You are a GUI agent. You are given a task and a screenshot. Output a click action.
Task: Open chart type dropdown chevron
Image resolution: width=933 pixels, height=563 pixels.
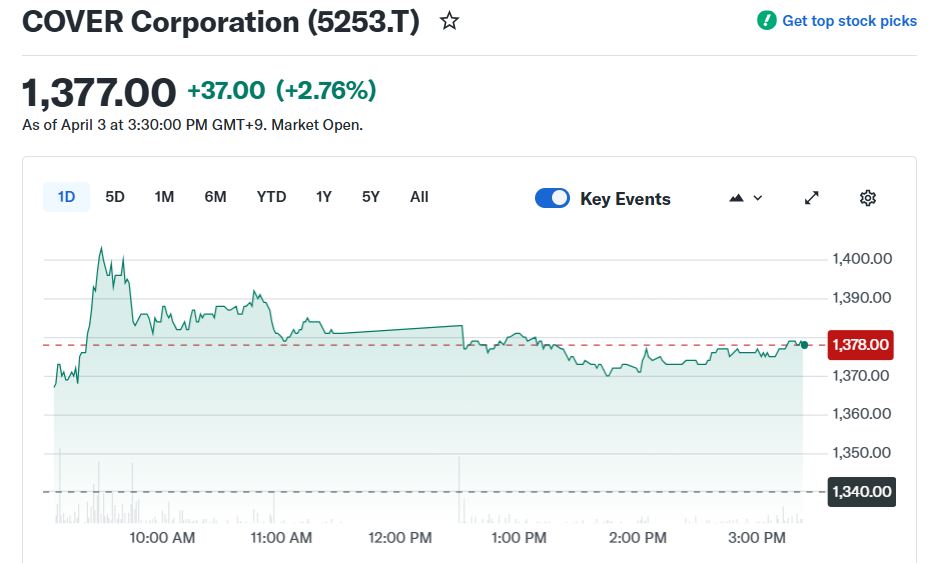(x=757, y=198)
